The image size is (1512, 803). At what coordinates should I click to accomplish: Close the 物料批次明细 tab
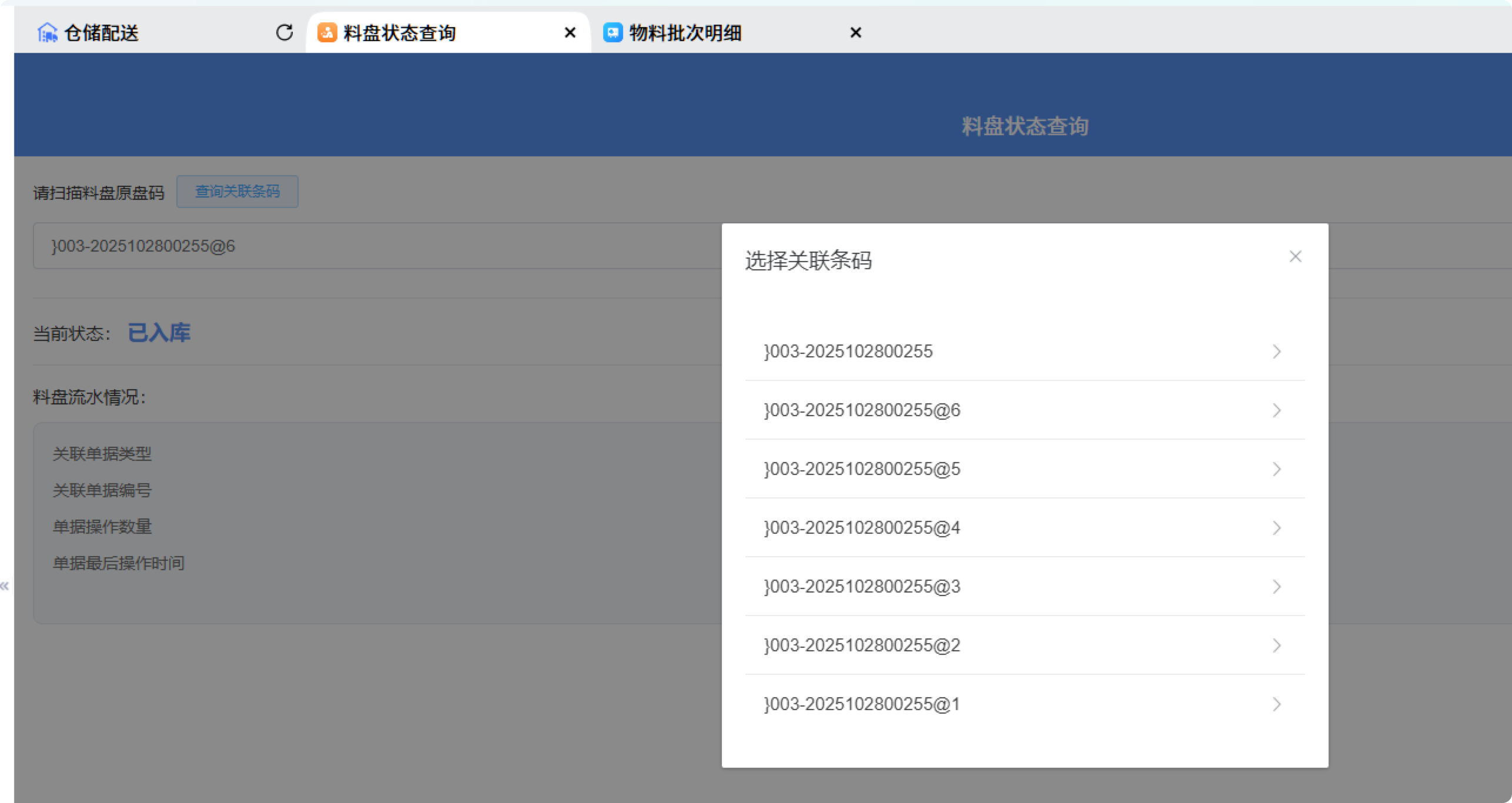[x=856, y=32]
